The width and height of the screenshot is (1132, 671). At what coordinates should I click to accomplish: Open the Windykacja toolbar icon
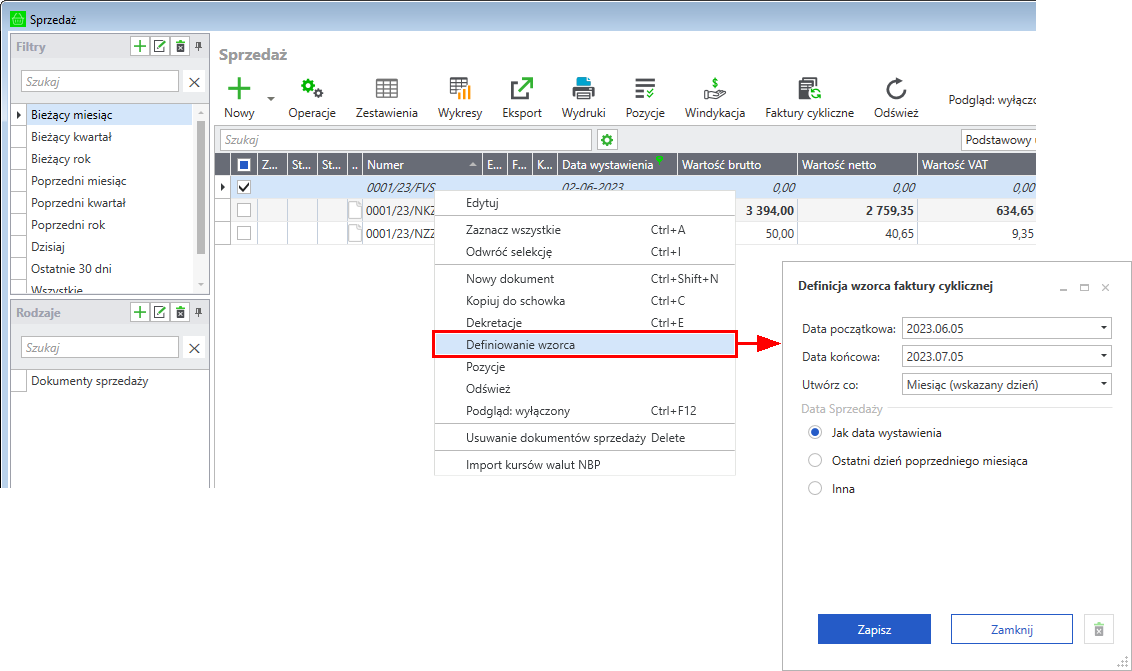pos(714,90)
